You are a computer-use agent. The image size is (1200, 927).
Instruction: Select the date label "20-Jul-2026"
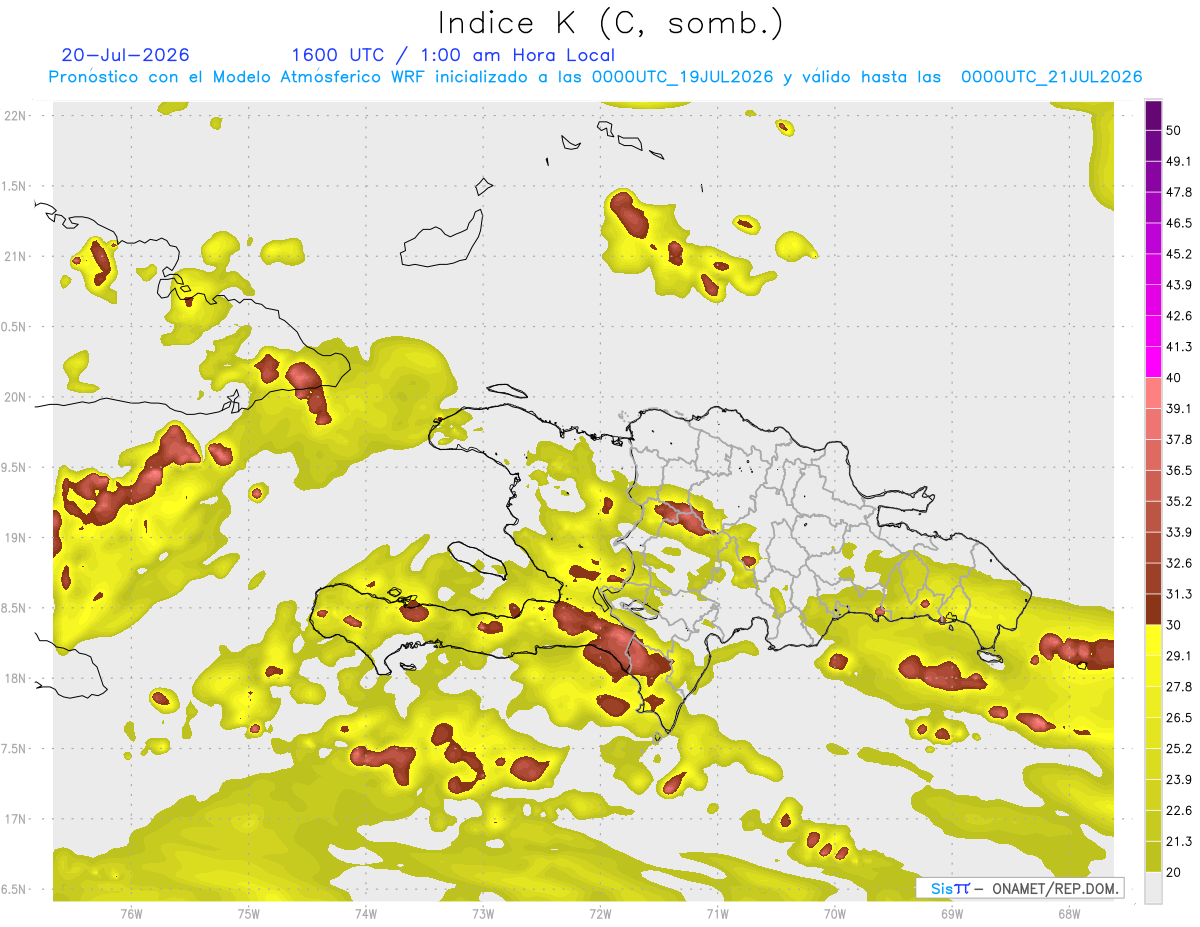[x=125, y=55]
